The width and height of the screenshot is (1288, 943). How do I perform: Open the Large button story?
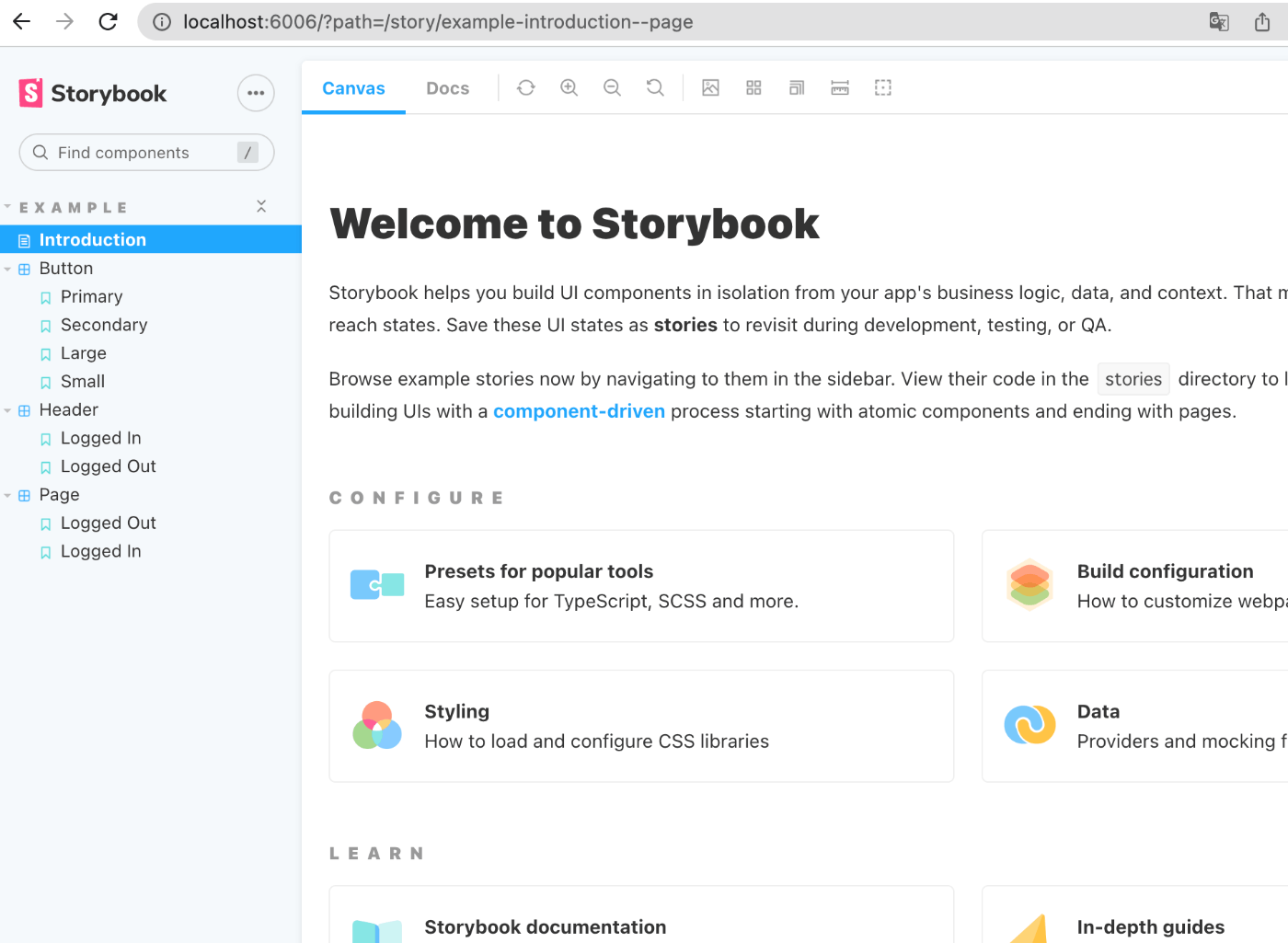(x=83, y=353)
